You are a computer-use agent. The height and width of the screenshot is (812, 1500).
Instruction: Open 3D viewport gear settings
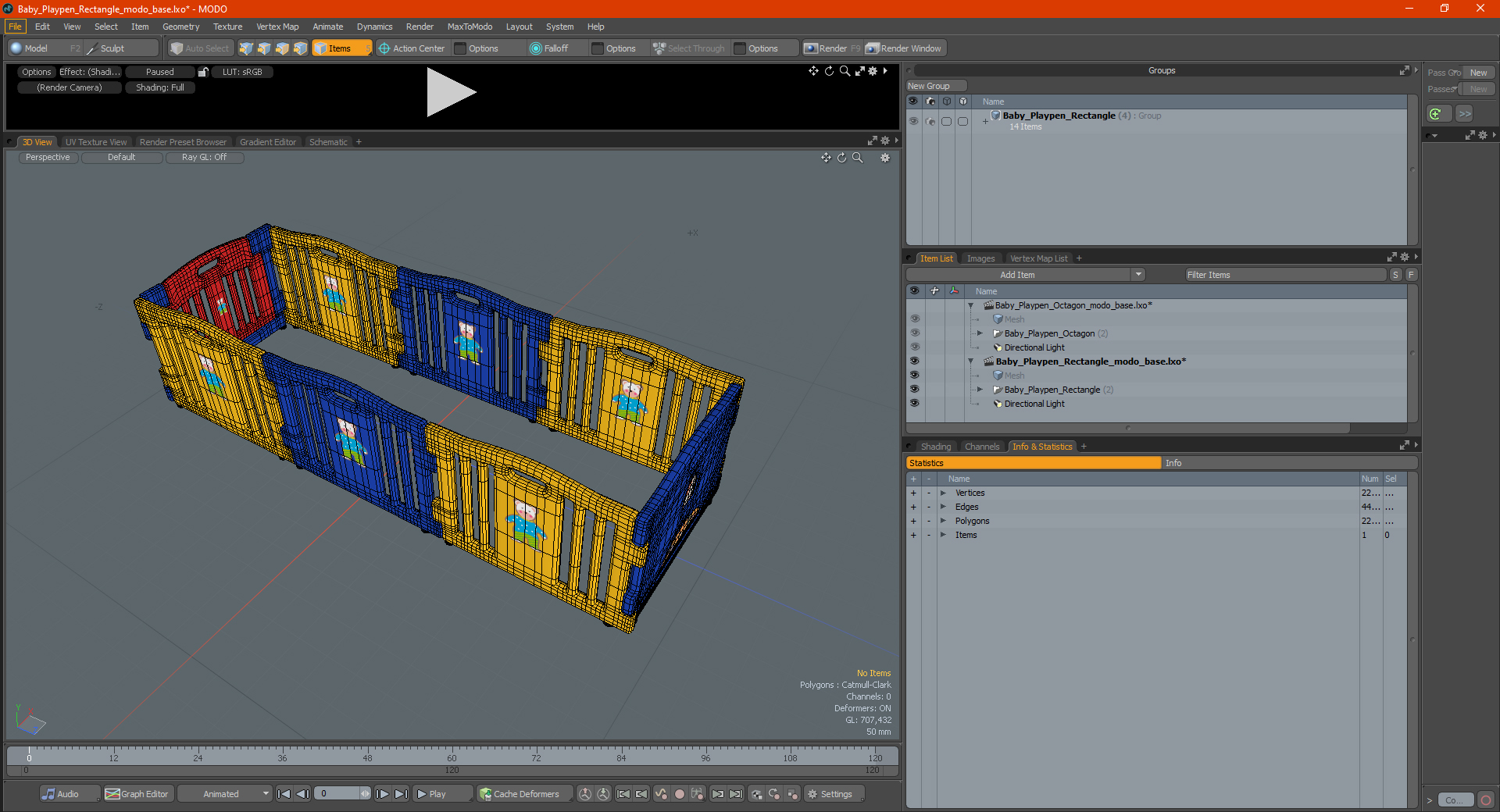tap(885, 158)
